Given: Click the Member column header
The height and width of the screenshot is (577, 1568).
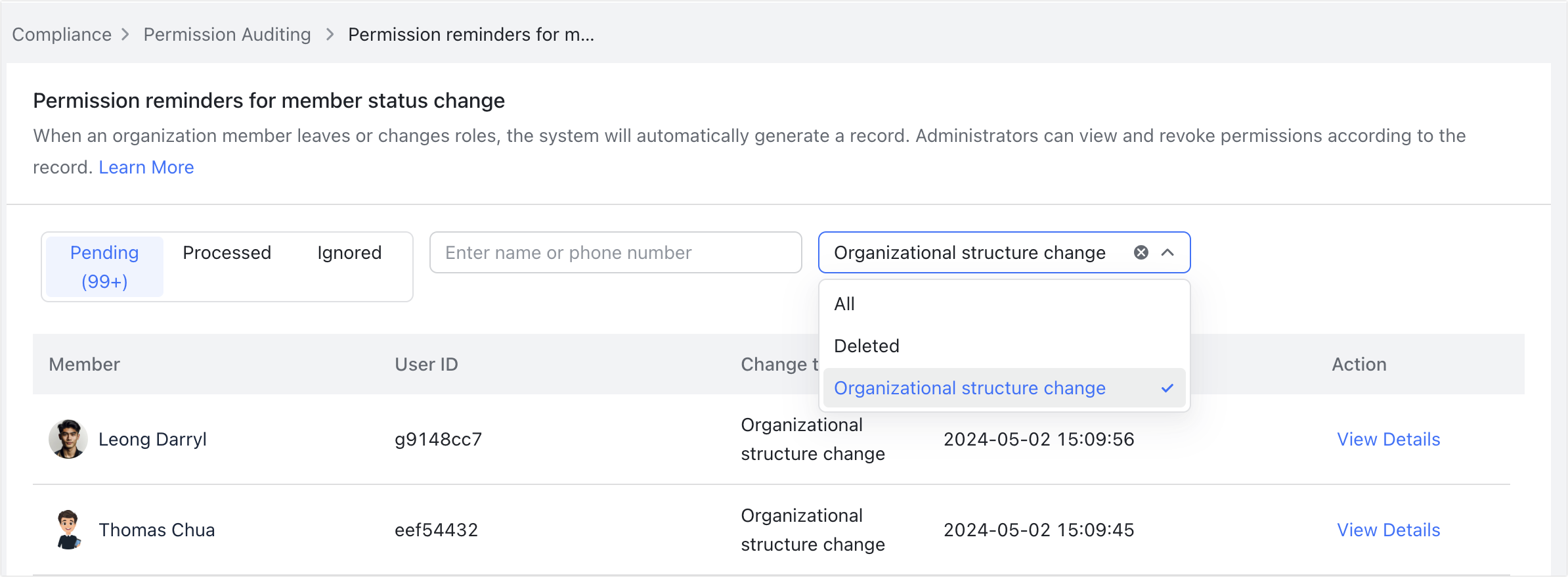Looking at the screenshot, I should (x=84, y=364).
